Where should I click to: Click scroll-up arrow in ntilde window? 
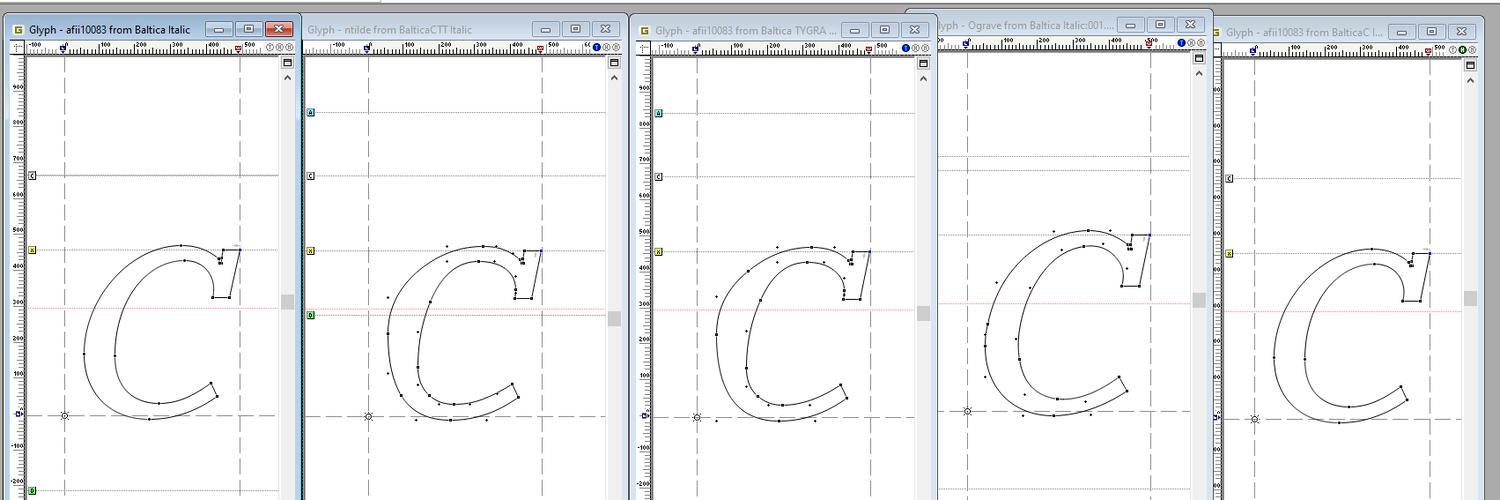pyautogui.click(x=613, y=77)
